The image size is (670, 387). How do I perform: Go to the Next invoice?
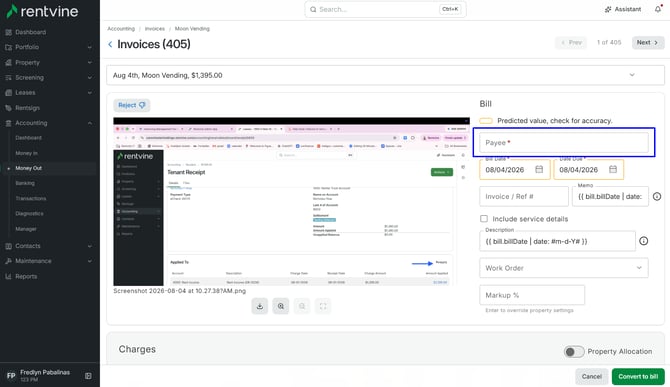(x=648, y=42)
